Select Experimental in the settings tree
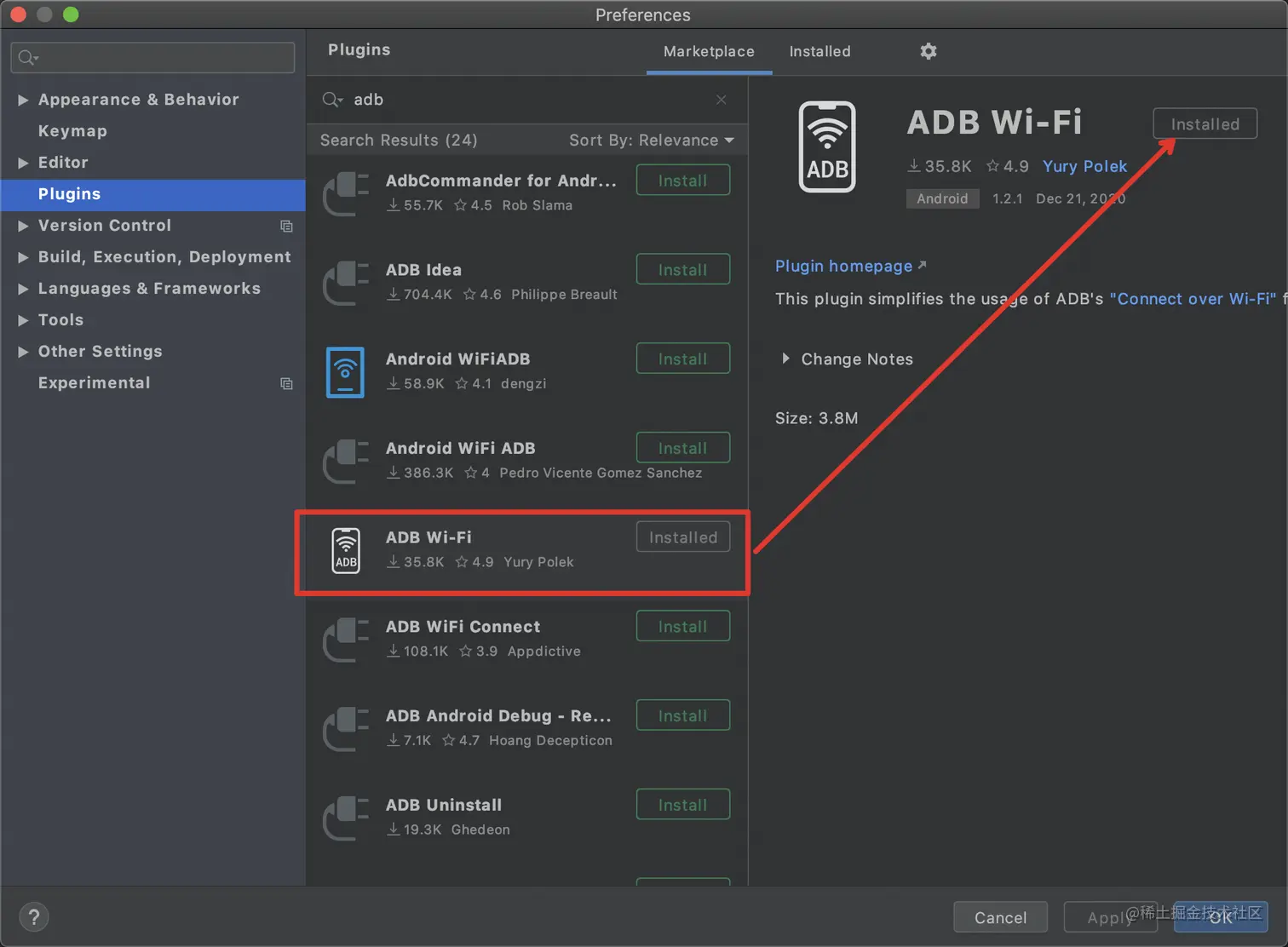 pos(94,383)
